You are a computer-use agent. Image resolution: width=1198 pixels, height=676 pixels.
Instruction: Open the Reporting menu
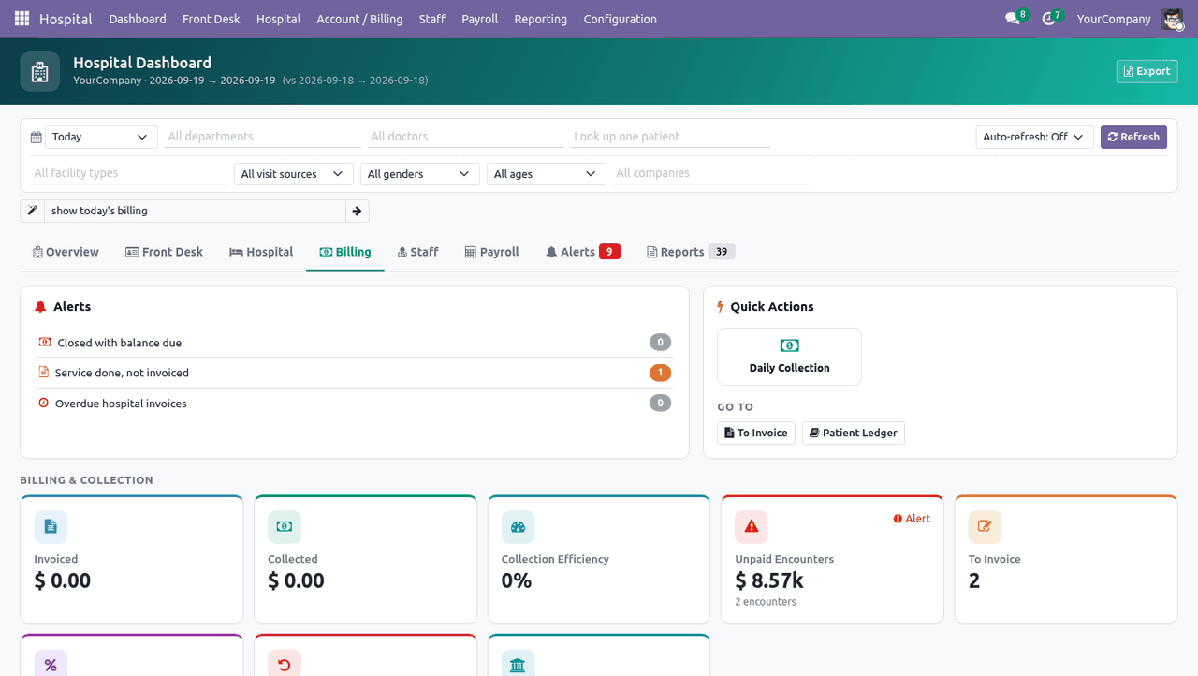coord(540,18)
